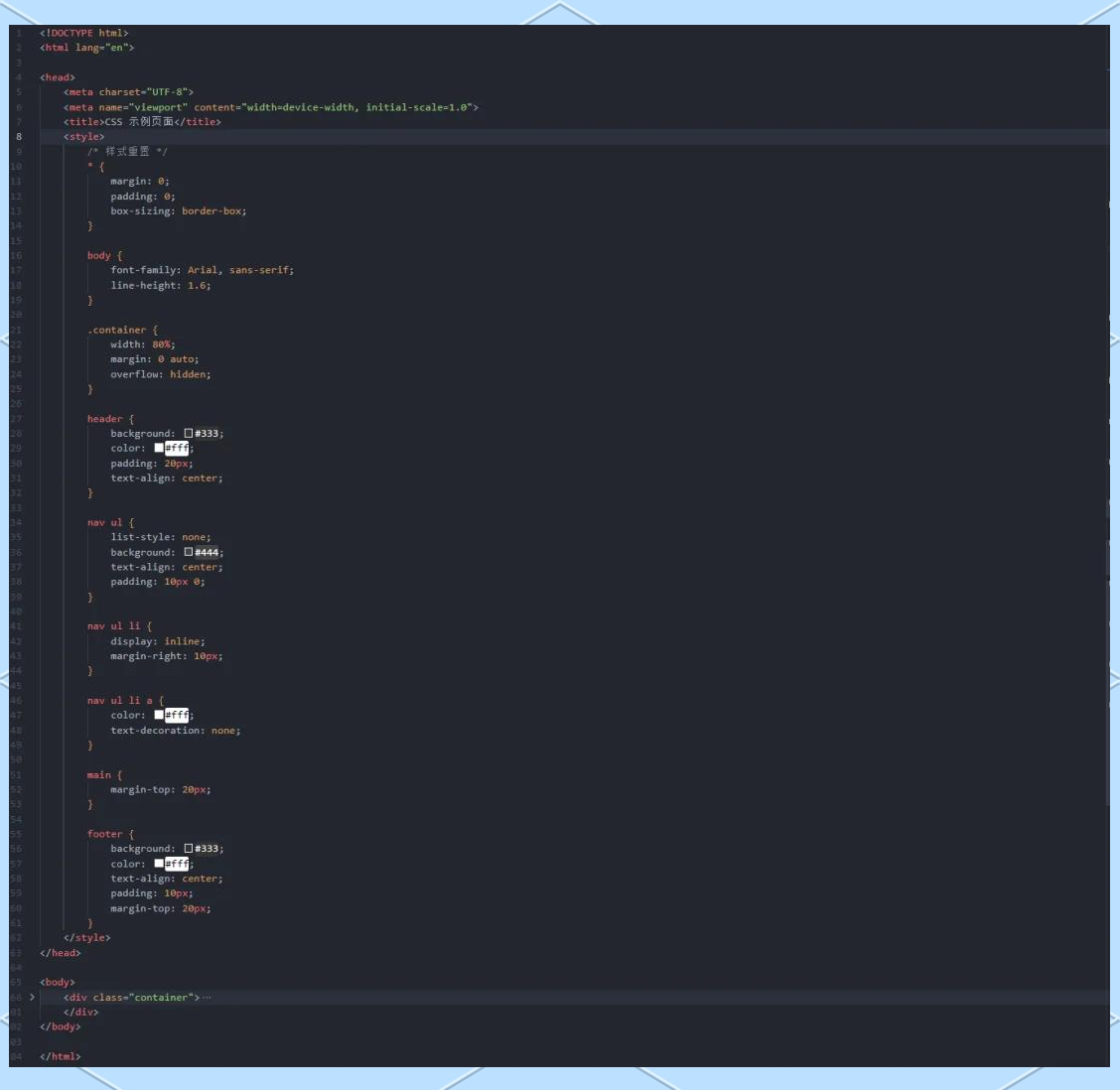Expand the folded div container block arrow
Image resolution: width=1120 pixels, height=1090 pixels.
[x=32, y=997]
